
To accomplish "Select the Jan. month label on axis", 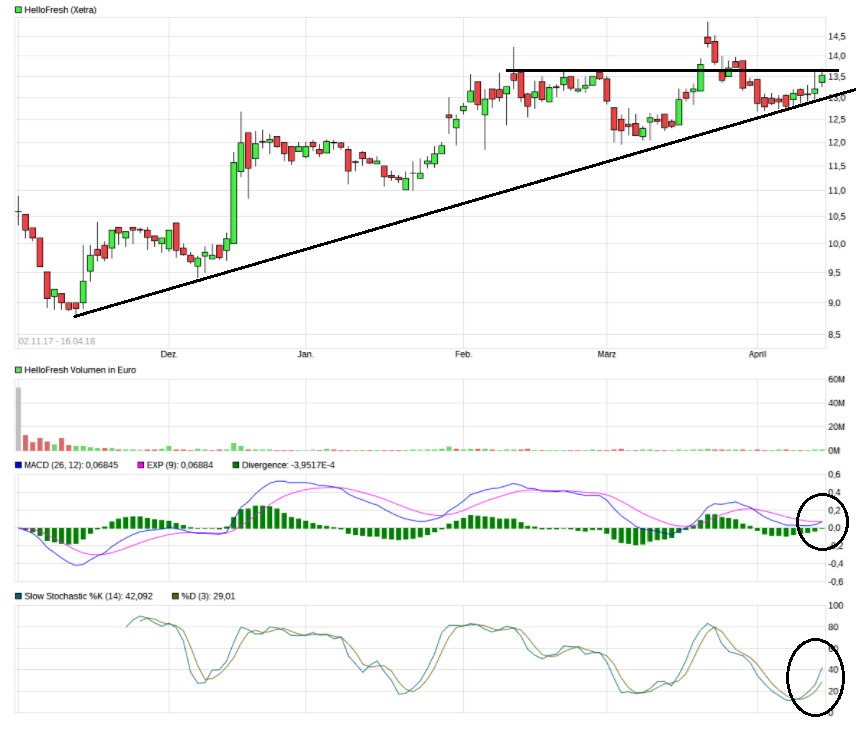I will [x=306, y=354].
